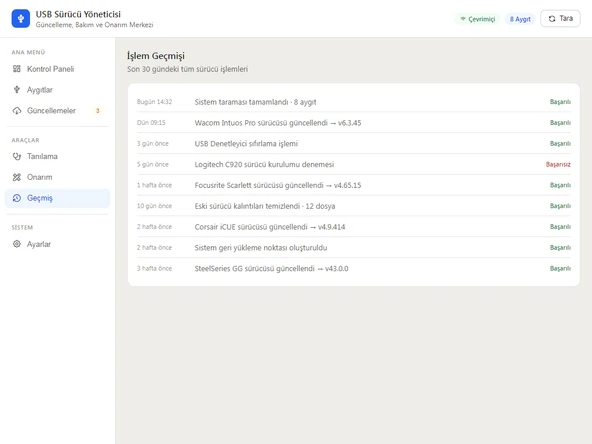
Task: Click the refresh icon inside Tara button
Action: click(x=552, y=18)
